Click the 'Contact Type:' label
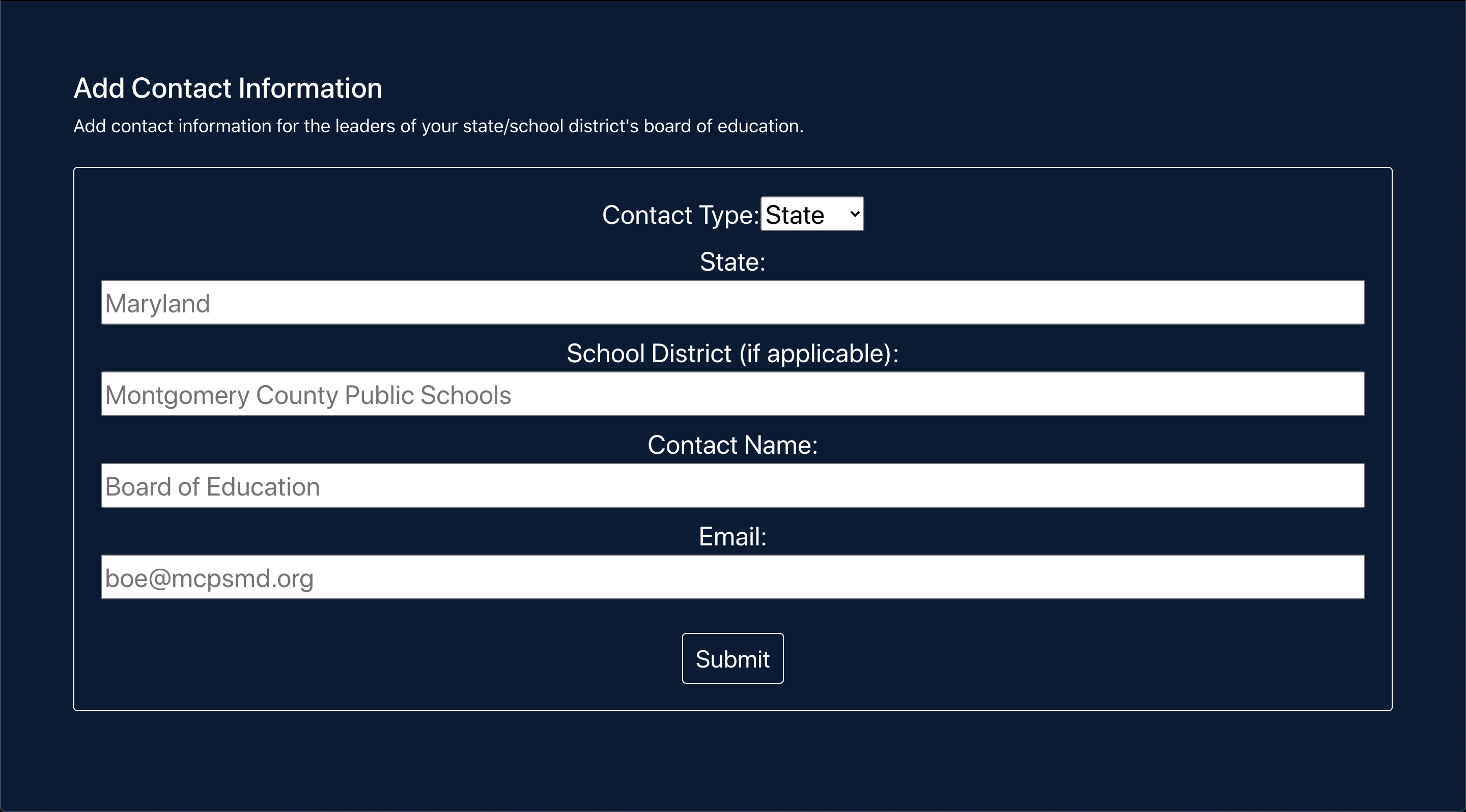 click(680, 216)
